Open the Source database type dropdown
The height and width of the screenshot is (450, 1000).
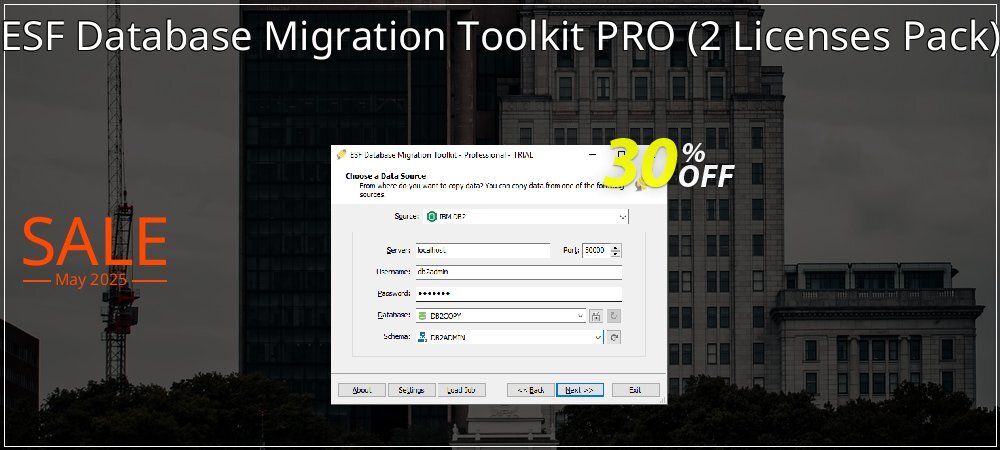526,217
